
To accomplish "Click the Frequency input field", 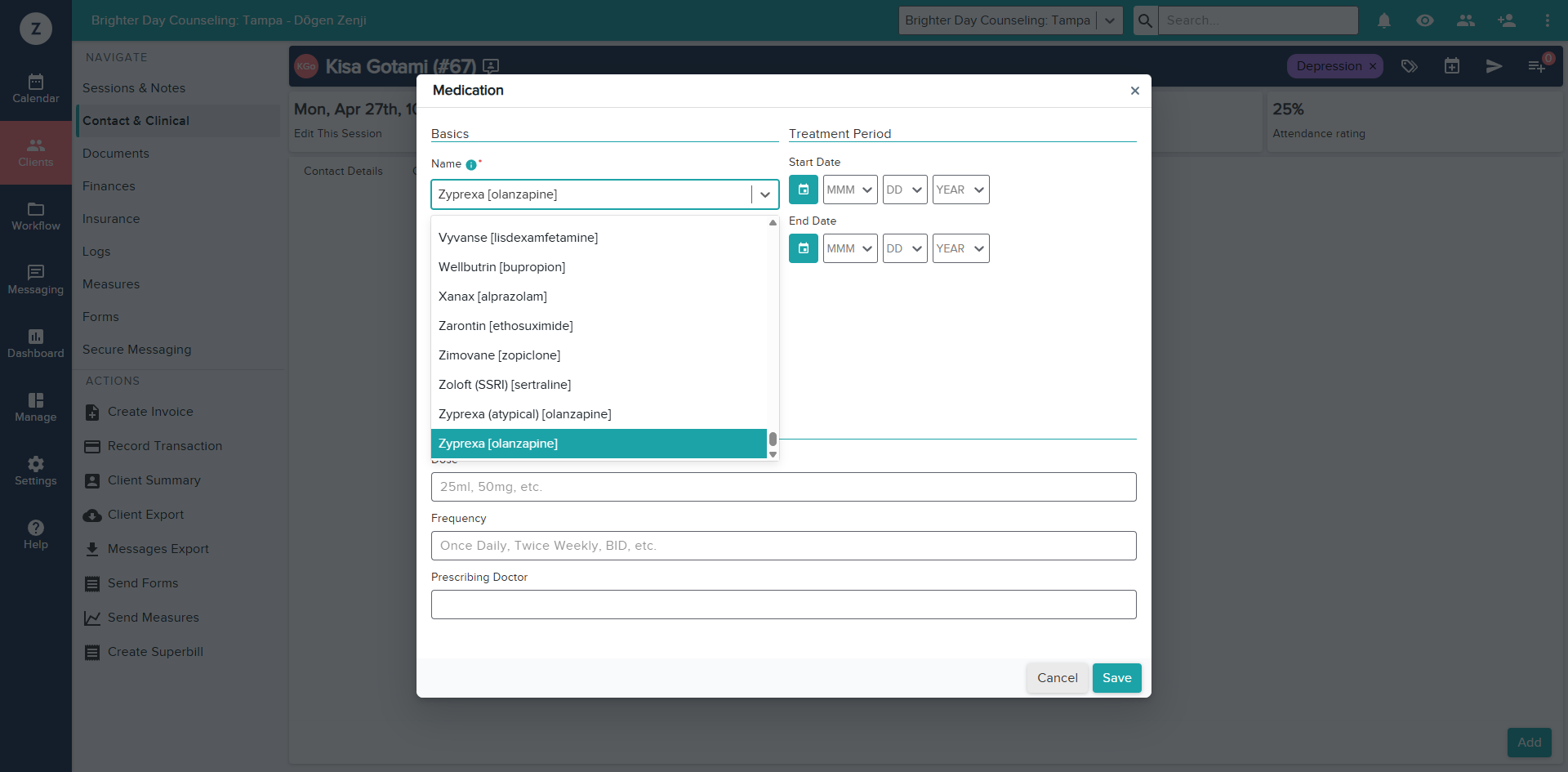I will click(x=784, y=546).
